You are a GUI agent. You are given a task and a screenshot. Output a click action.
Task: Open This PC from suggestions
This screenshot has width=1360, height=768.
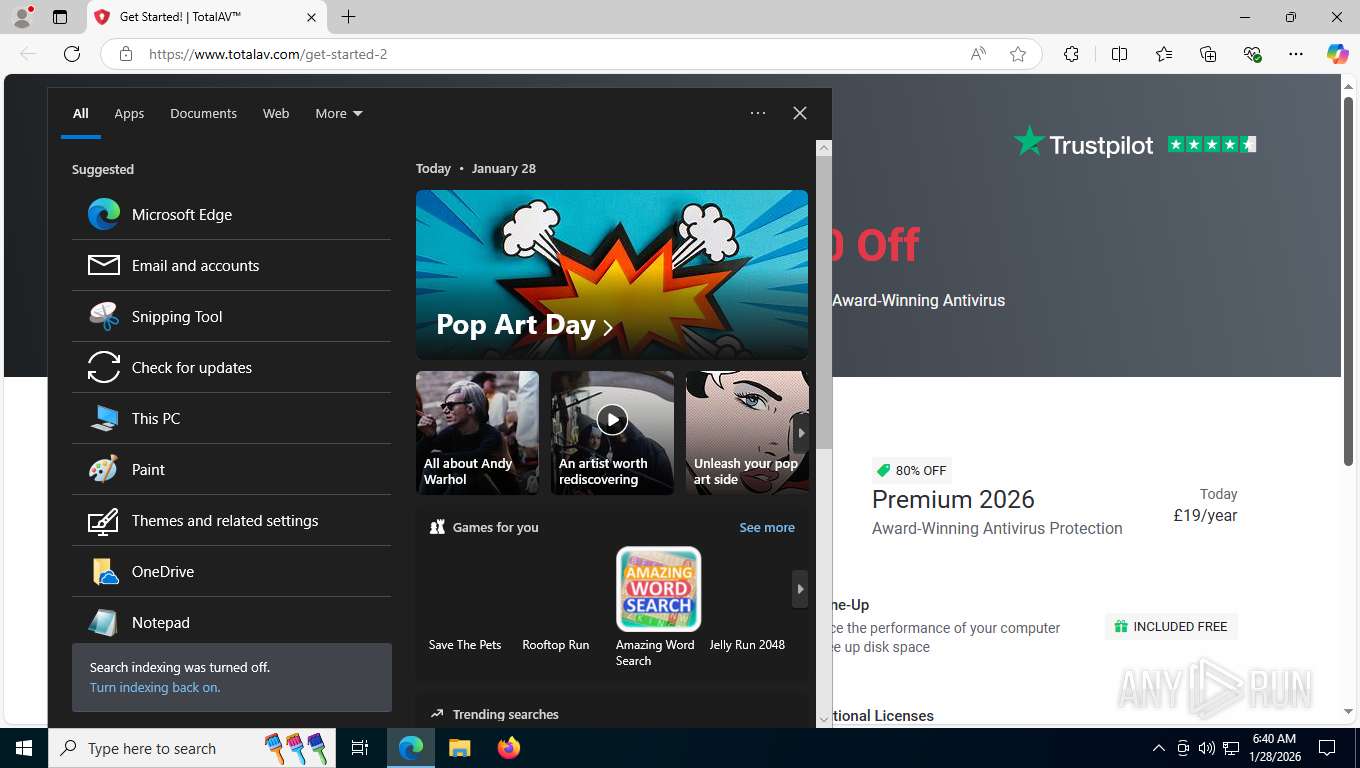point(231,418)
